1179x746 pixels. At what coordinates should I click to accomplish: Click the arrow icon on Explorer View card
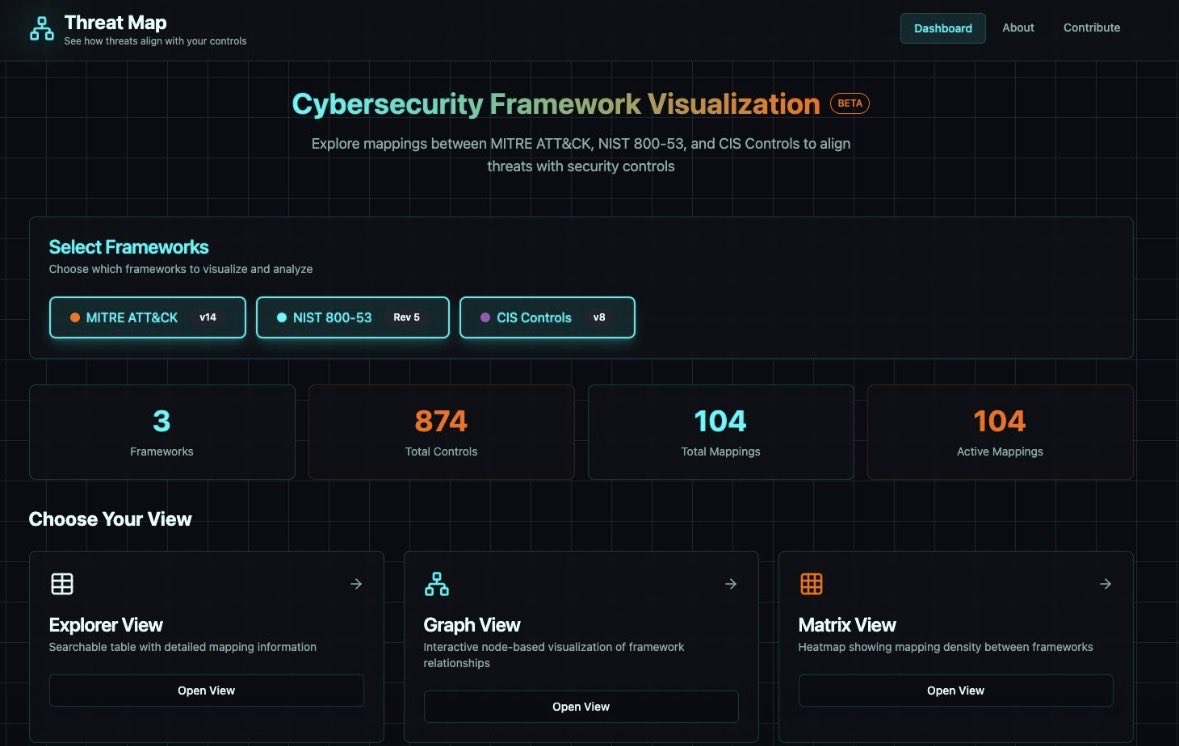[x=356, y=583]
